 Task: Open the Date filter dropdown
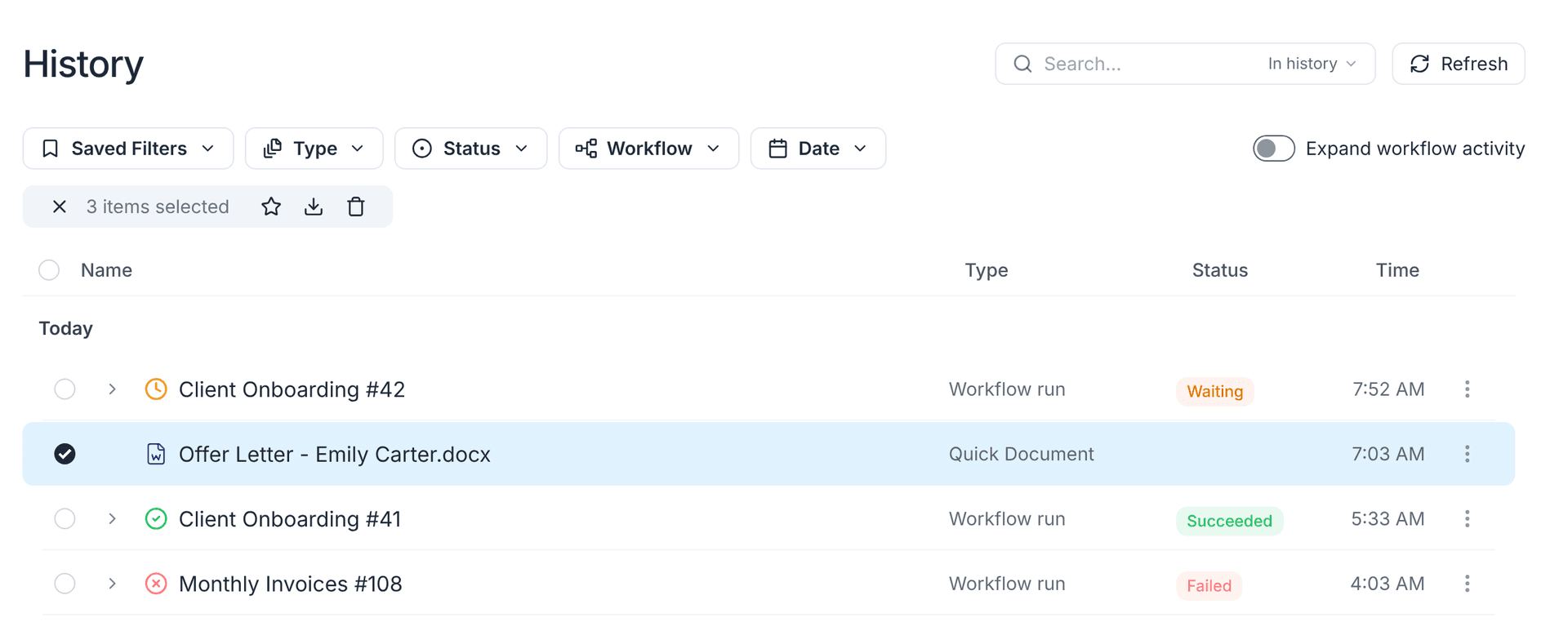click(818, 149)
